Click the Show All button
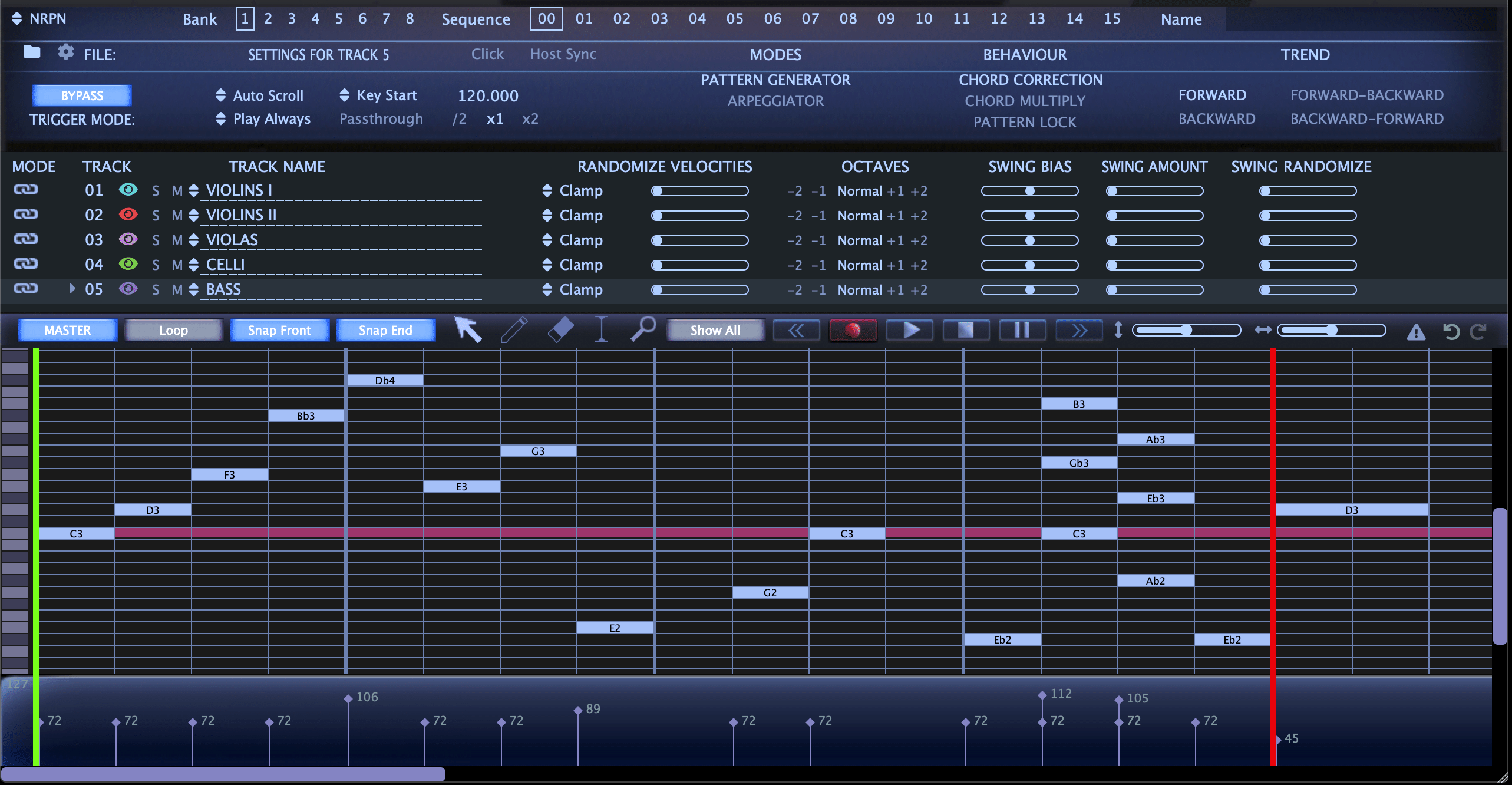Screen dimensions: 1512x785 715,330
